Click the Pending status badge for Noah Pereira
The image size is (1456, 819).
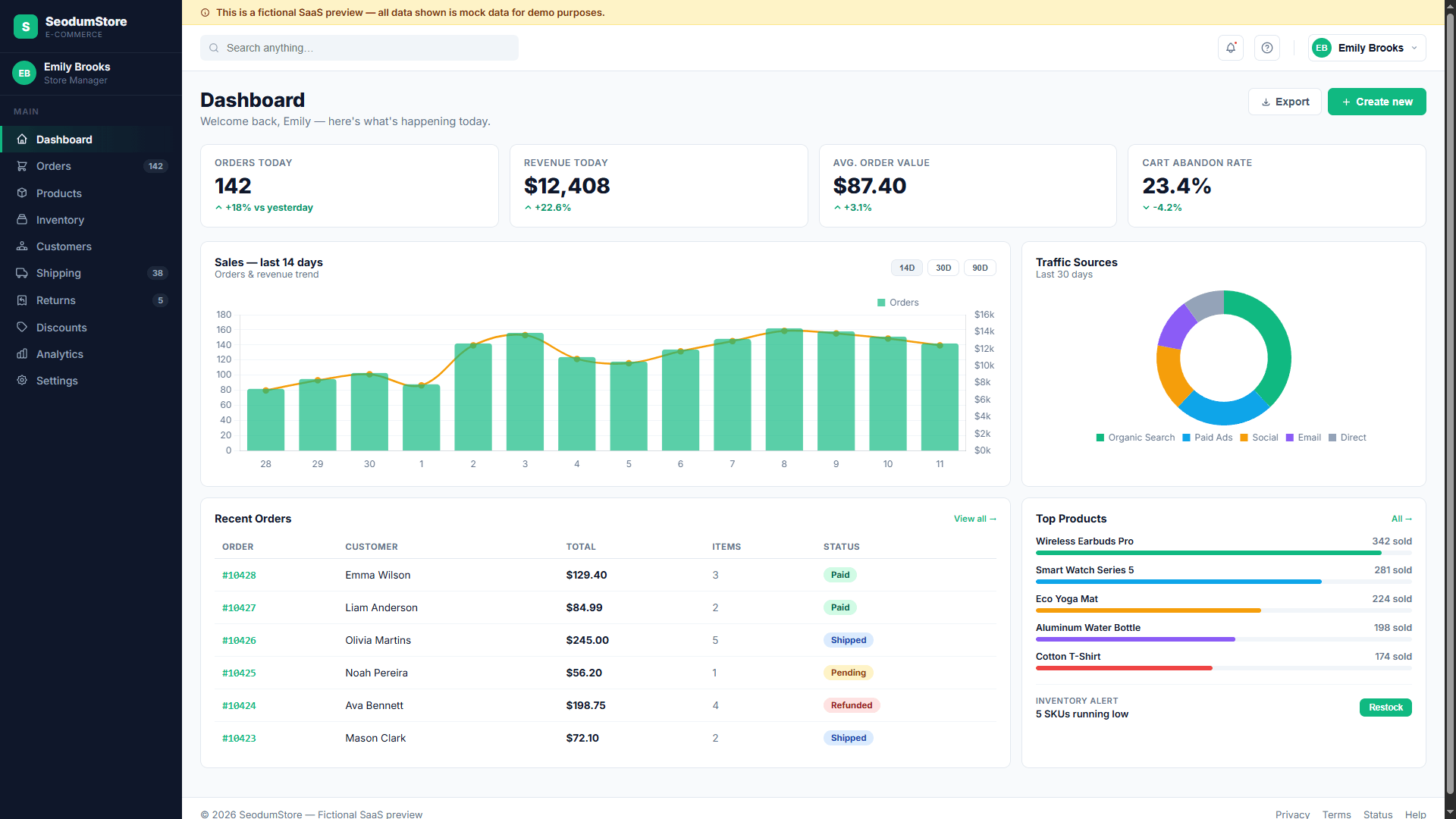tap(848, 673)
